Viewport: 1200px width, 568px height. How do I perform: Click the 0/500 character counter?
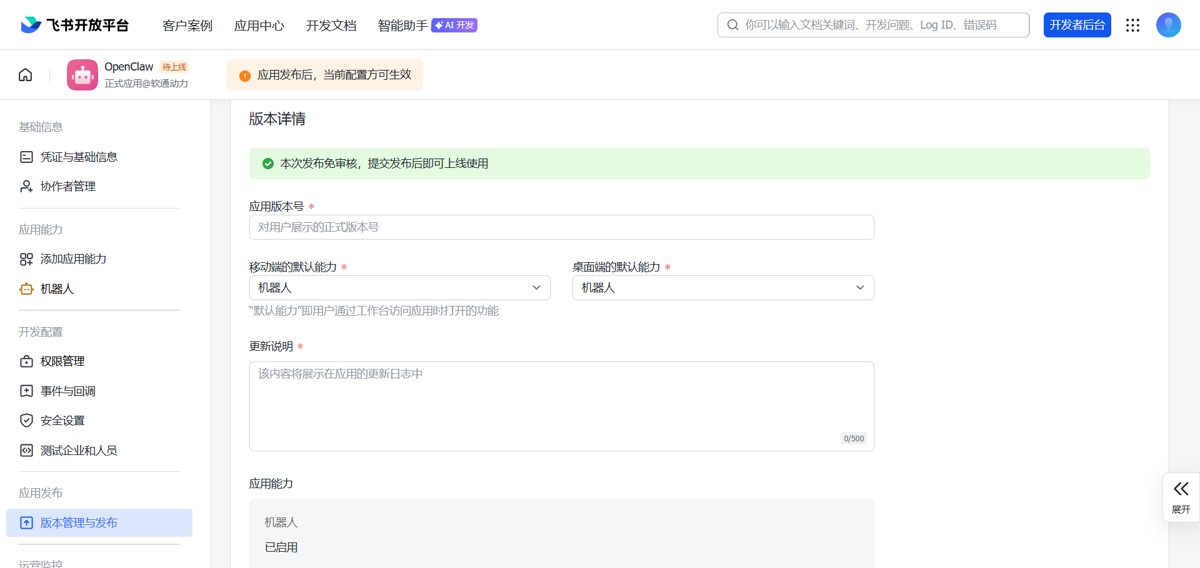[854, 439]
